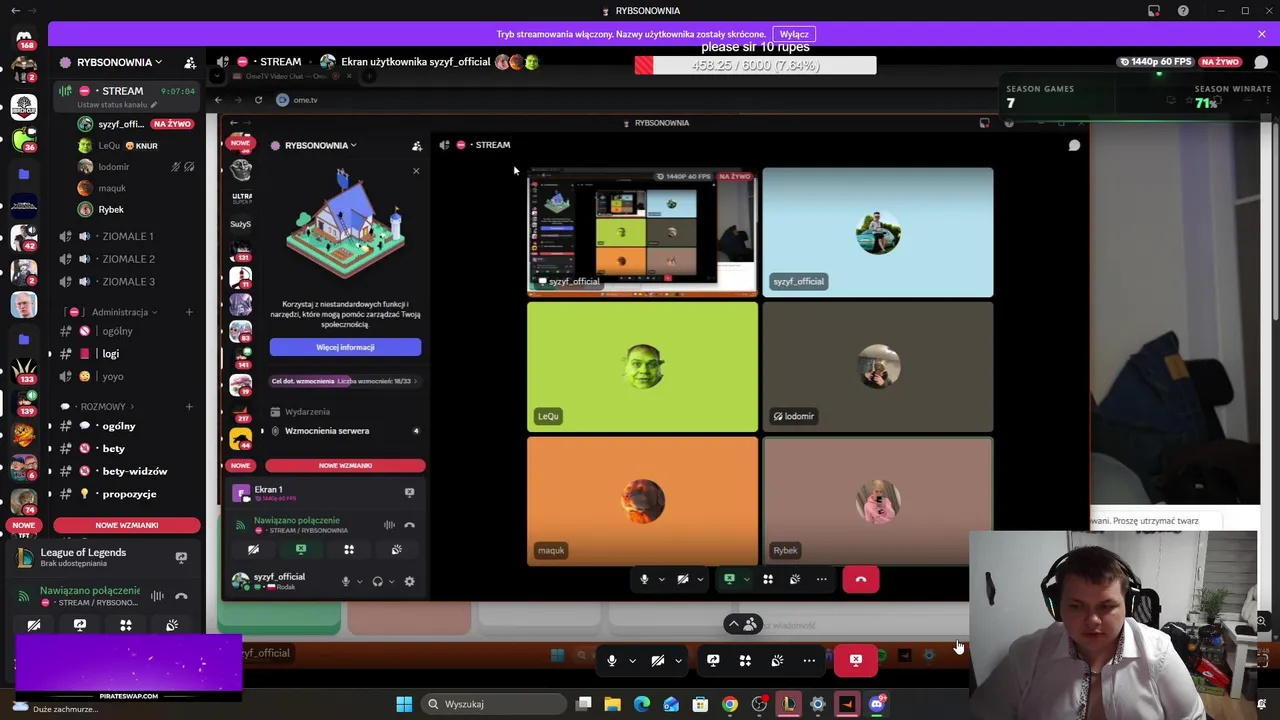The width and height of the screenshot is (1280, 720).
Task: Click donation goal progress bar at top
Action: pyautogui.click(x=755, y=65)
